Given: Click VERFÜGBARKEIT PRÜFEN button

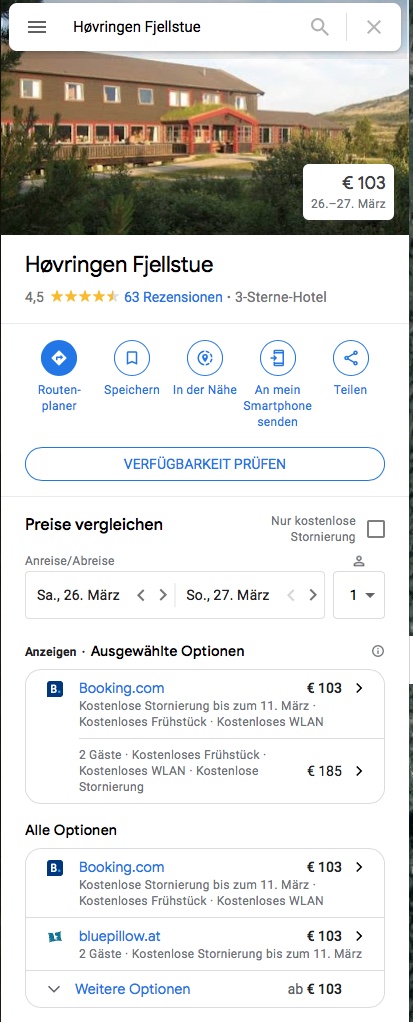Looking at the screenshot, I should pyautogui.click(x=205, y=464).
